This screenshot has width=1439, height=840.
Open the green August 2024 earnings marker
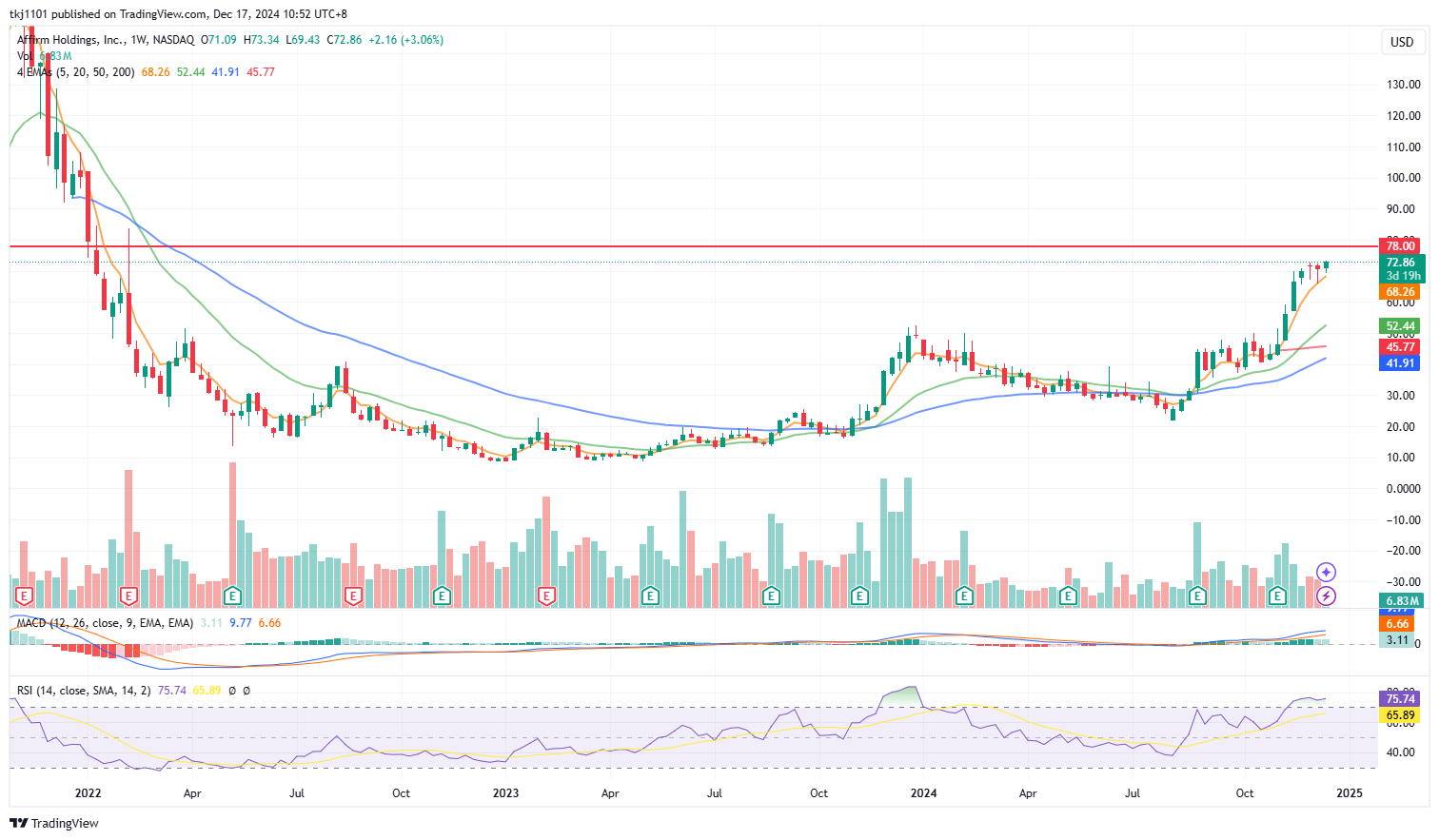(1197, 596)
